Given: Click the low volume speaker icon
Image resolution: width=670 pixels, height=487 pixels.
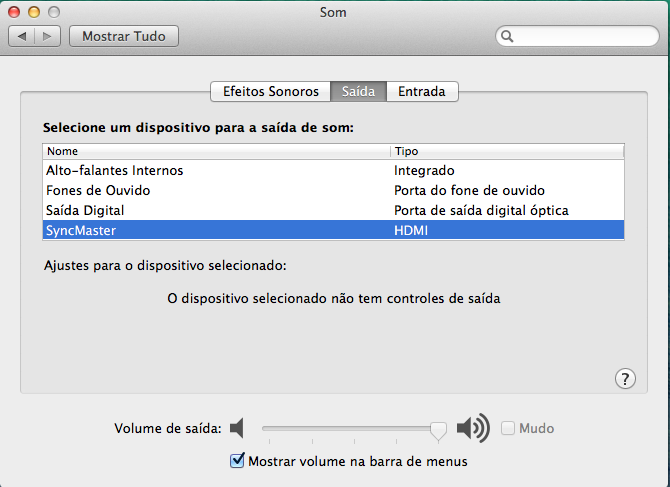Looking at the screenshot, I should [x=237, y=429].
